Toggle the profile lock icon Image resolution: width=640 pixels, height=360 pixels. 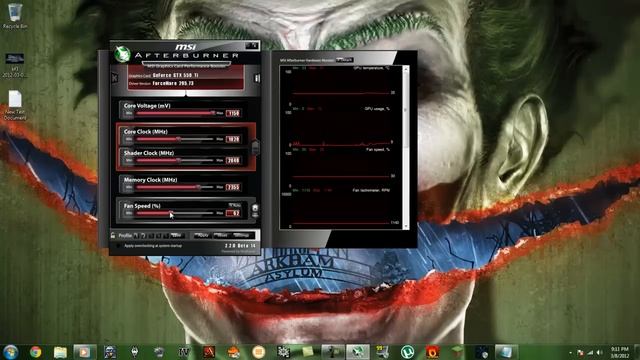point(113,236)
